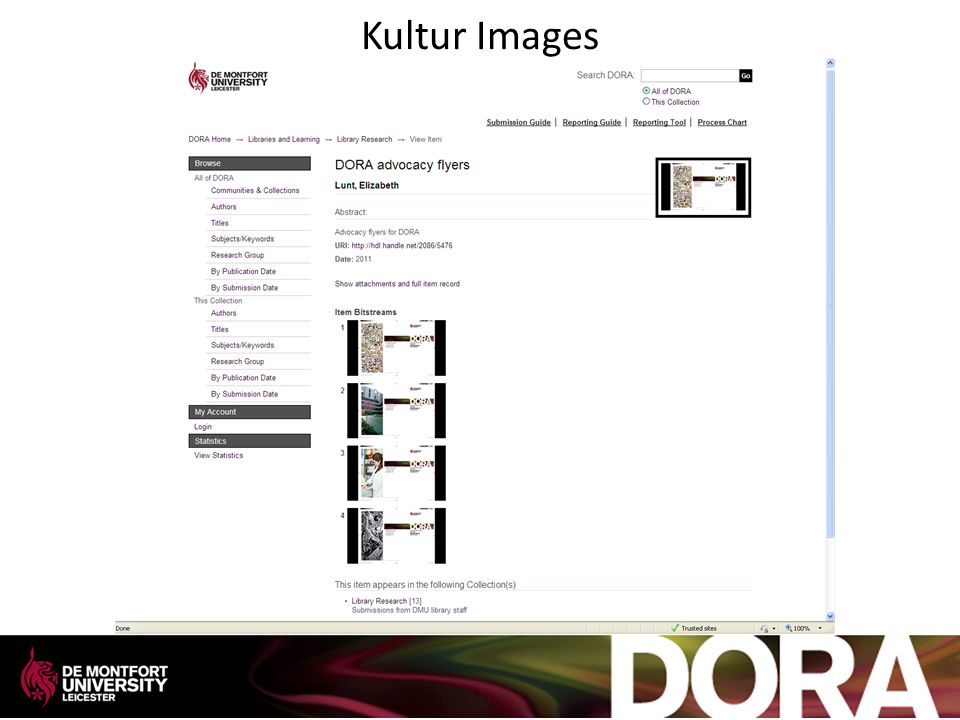Click the Statistics sidebar header
Viewport: 960px width, 720px height.
tap(249, 441)
